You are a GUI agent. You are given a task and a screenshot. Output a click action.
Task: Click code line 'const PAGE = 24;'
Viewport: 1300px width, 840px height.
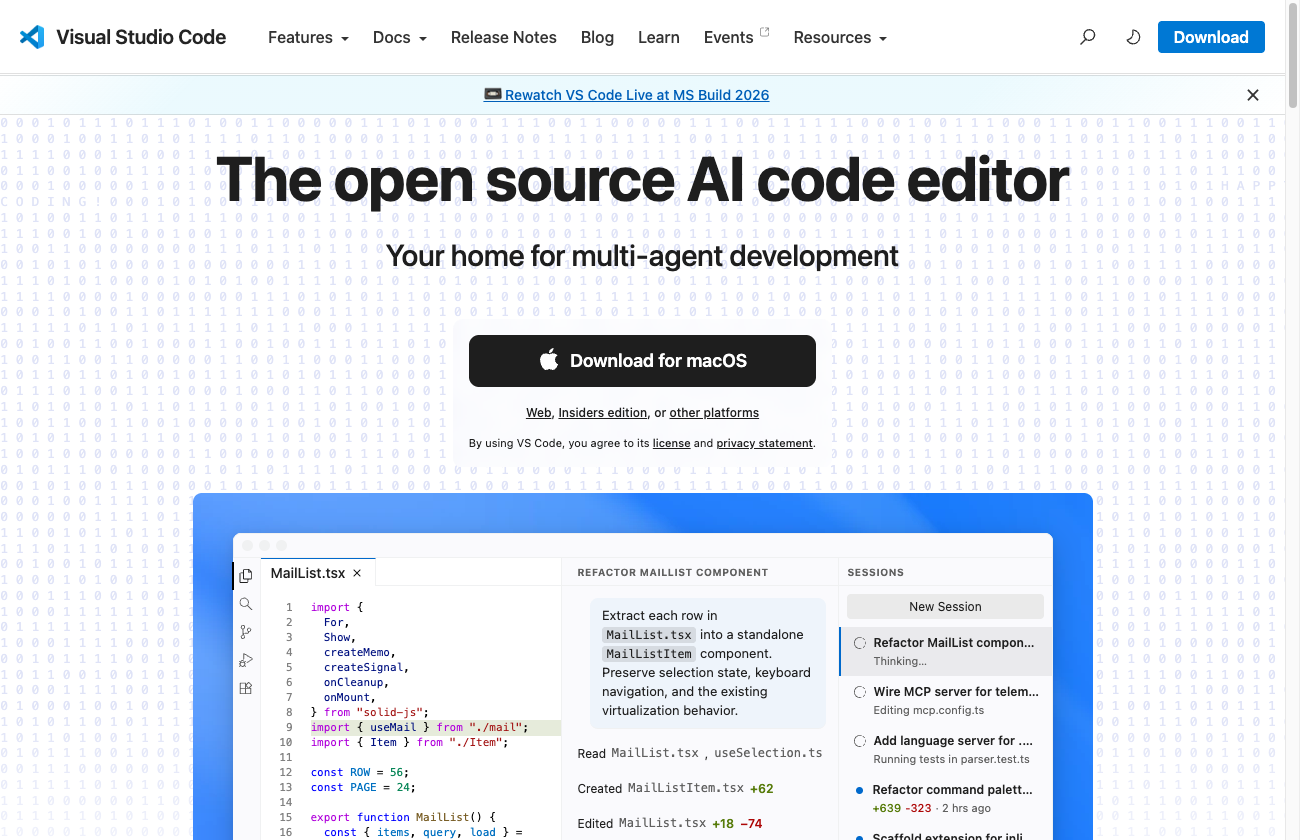pyautogui.click(x=364, y=787)
